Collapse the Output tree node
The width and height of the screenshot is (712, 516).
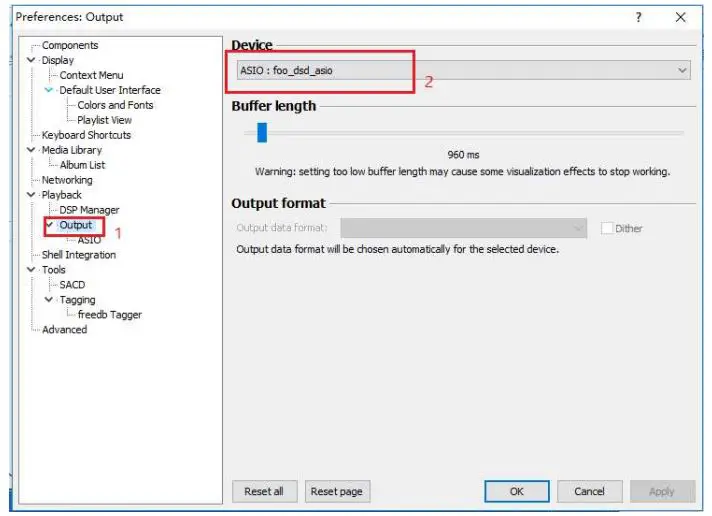coord(49,225)
